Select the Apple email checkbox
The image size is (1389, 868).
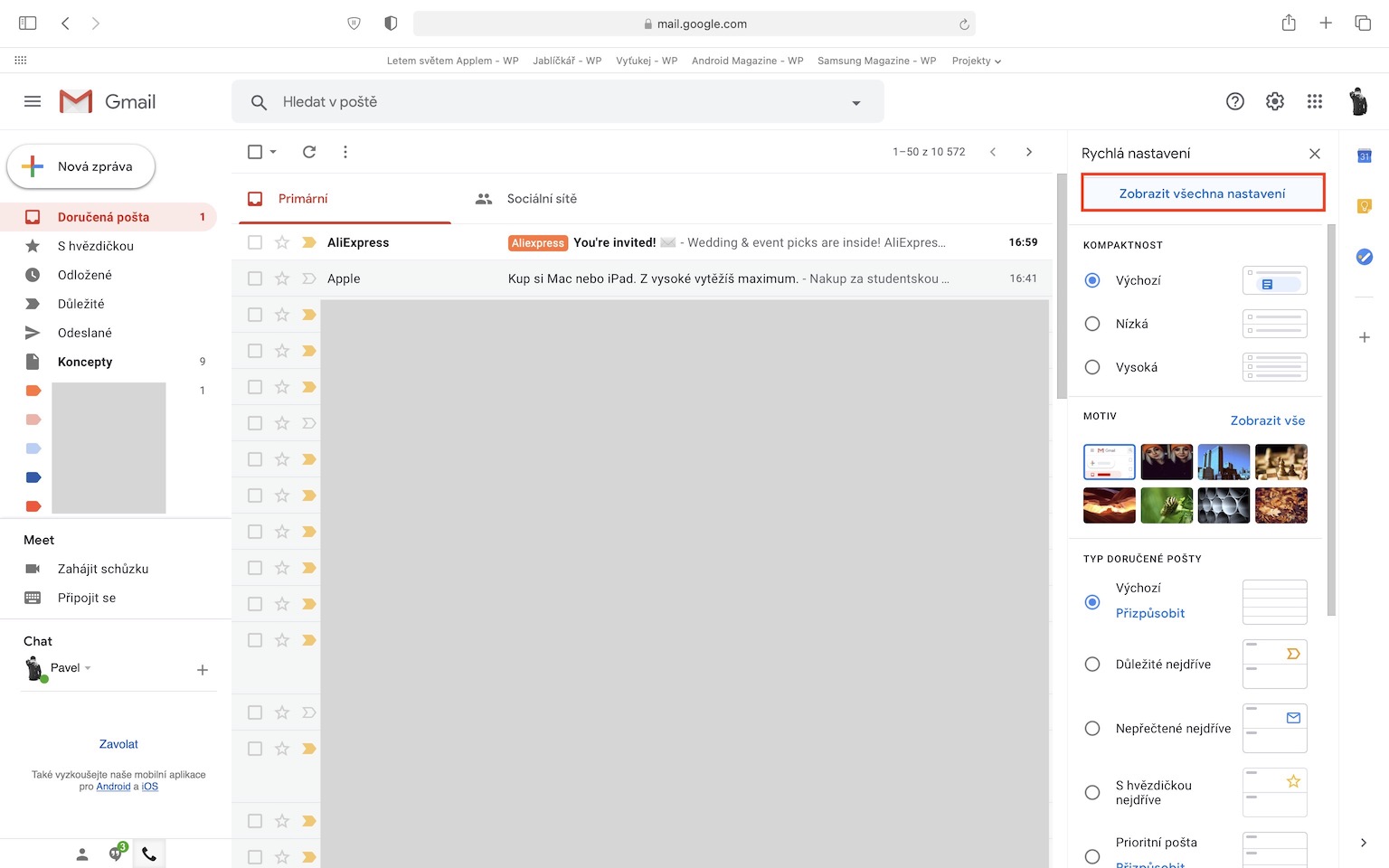tap(255, 278)
